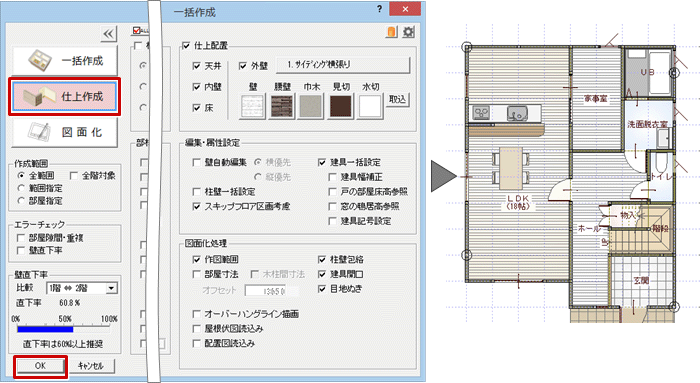700x383 pixels.
Task: Select the 図面化 icon button
Action: pos(65,132)
